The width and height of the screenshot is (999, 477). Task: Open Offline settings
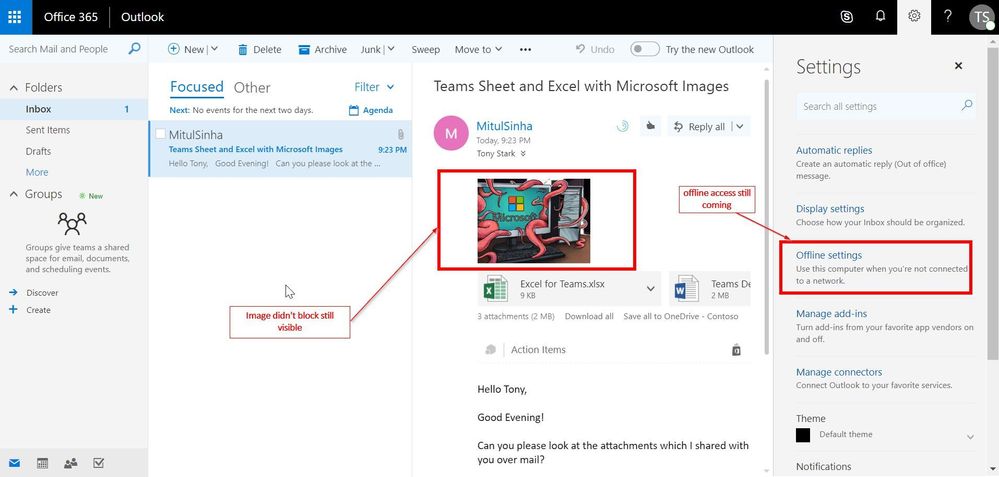click(829, 255)
